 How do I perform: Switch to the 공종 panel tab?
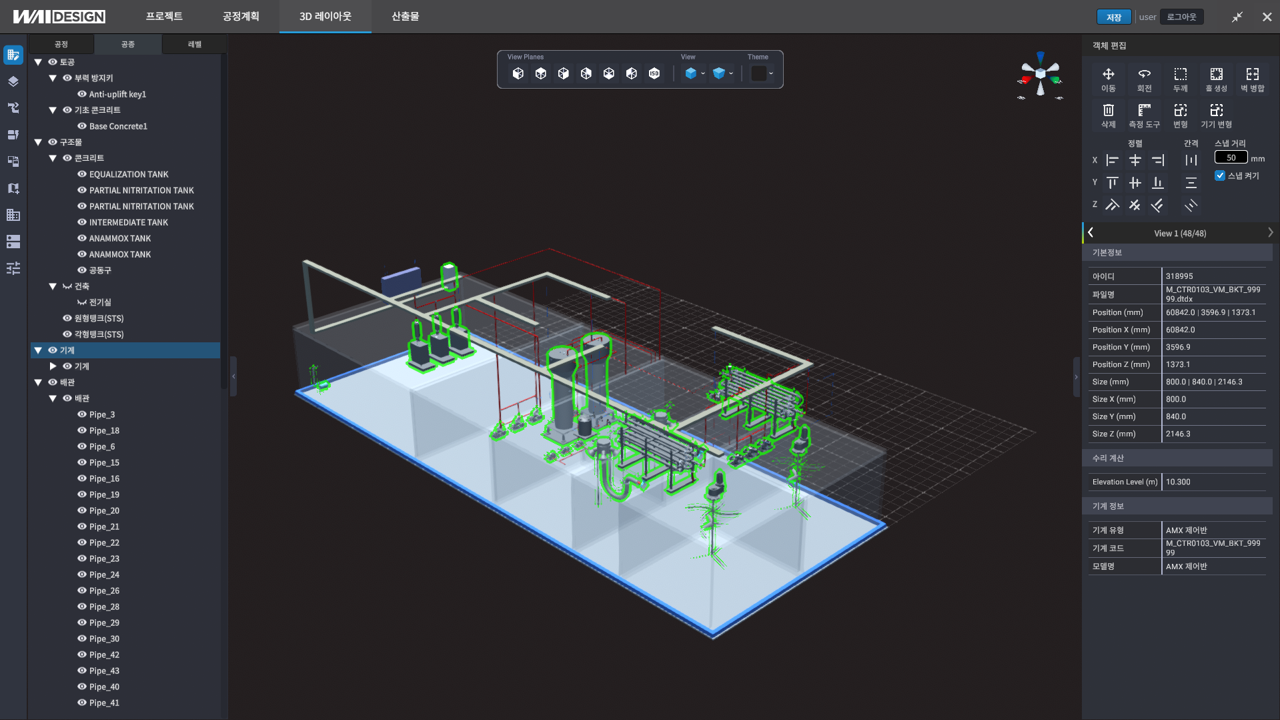128,44
